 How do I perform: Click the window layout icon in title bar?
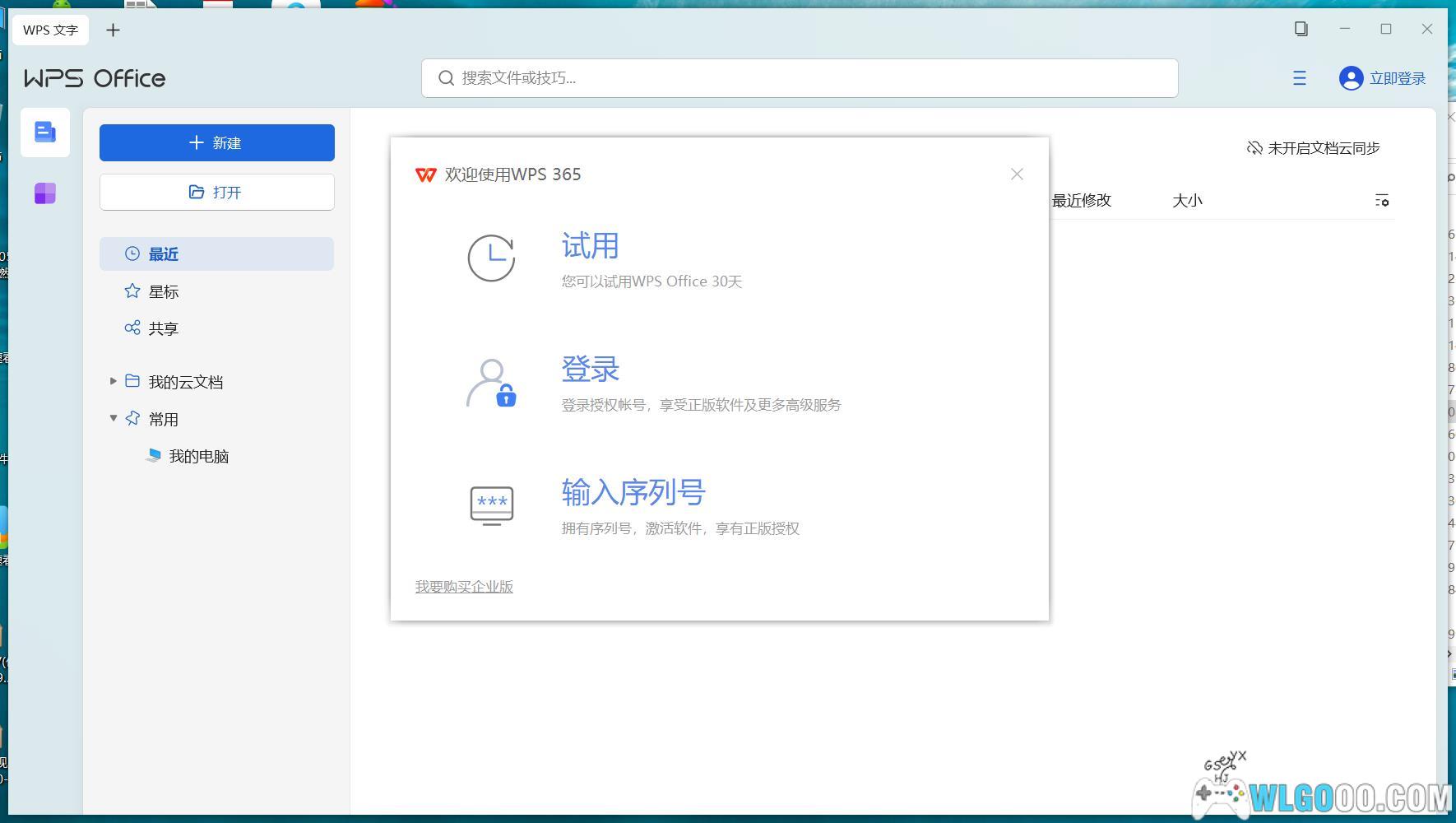coord(1301,29)
